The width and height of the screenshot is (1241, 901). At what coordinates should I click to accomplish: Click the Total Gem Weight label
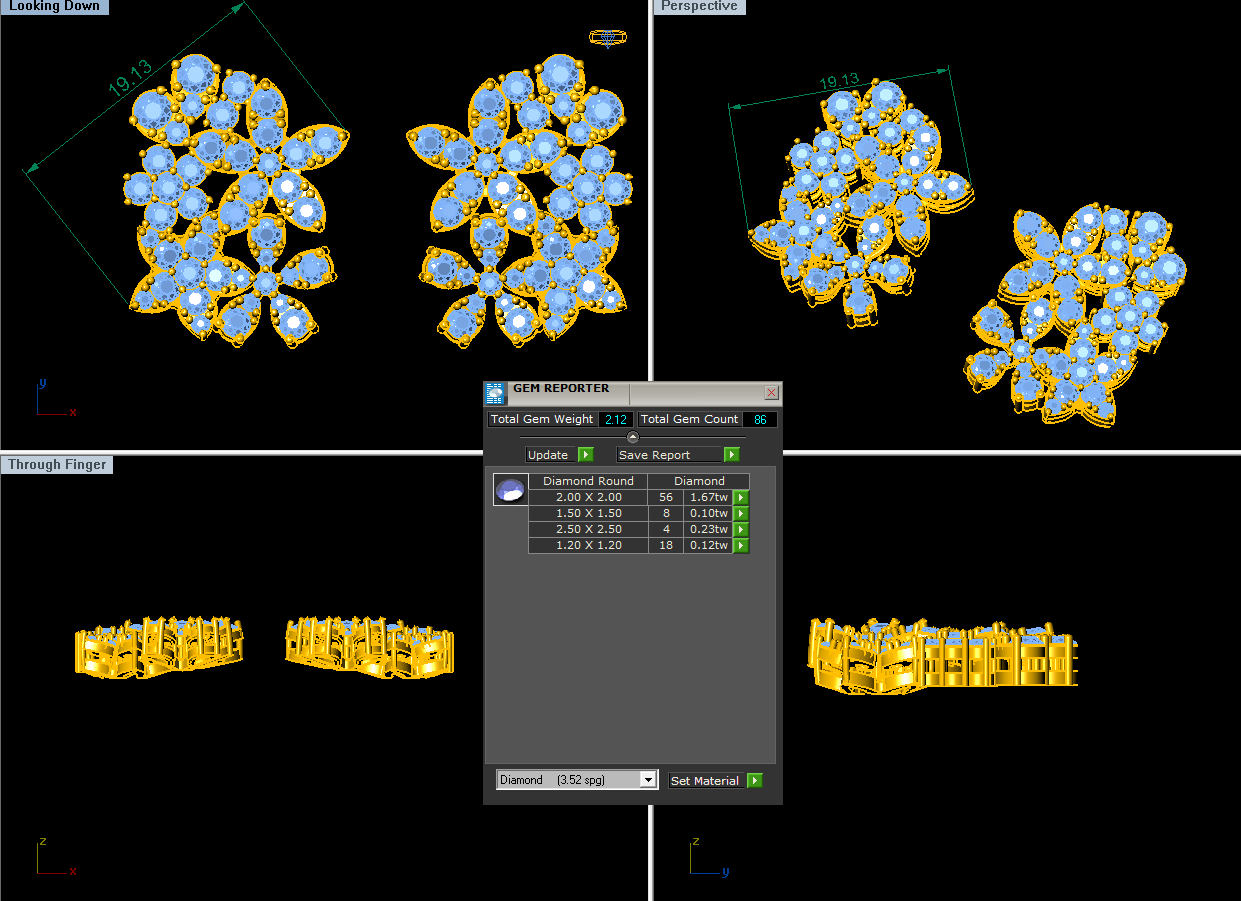(x=542, y=419)
